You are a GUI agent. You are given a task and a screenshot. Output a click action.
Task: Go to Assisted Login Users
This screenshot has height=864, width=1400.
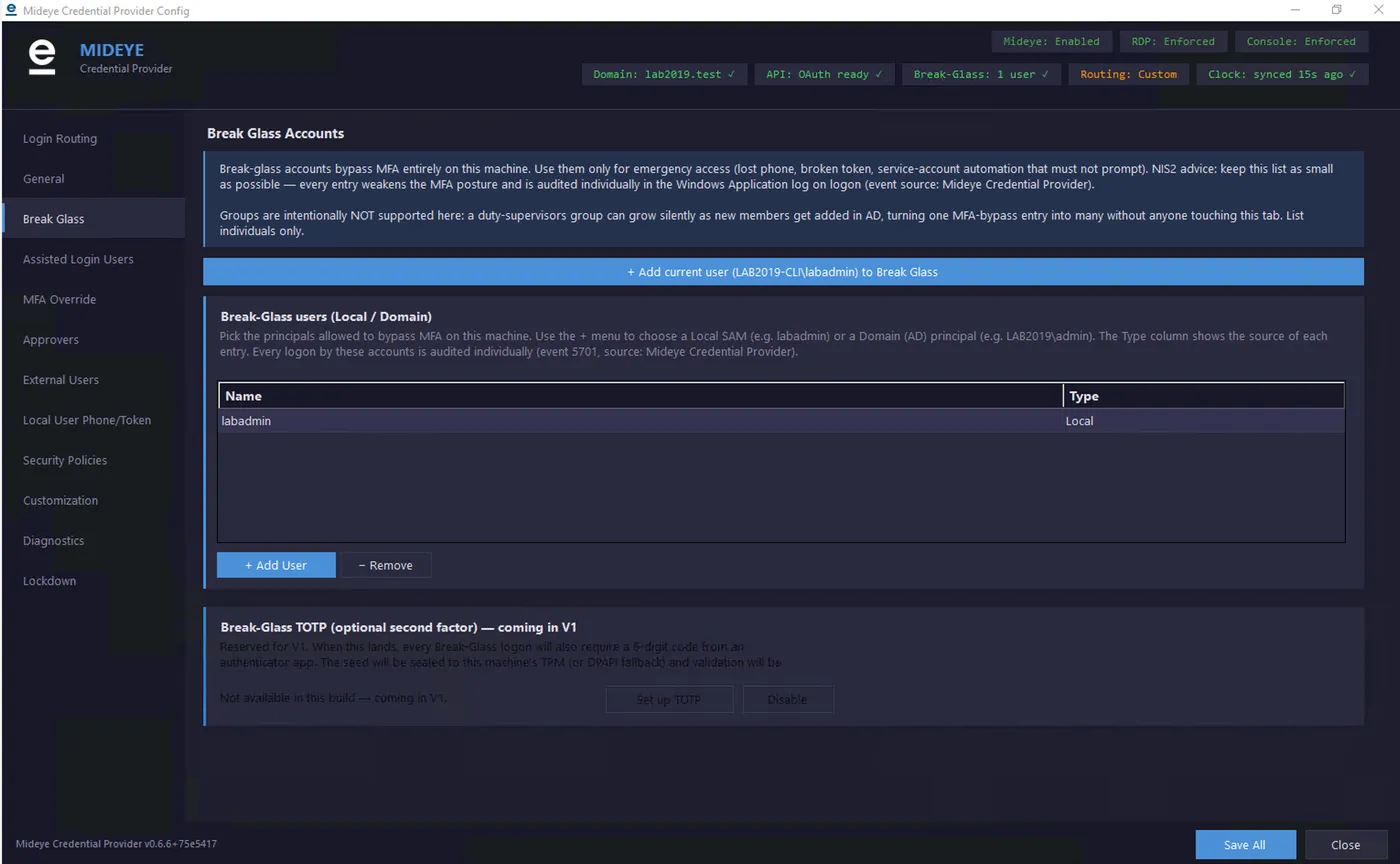pos(93,259)
